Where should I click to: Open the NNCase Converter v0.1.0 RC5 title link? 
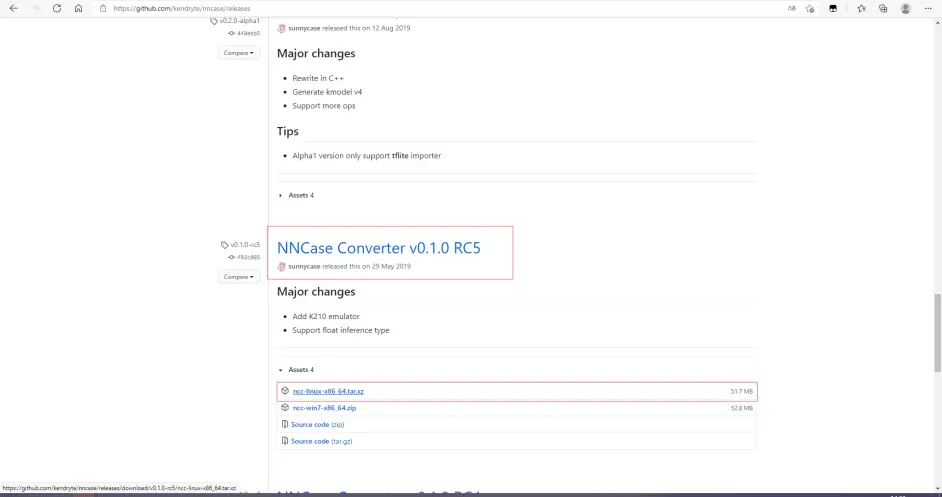pos(378,248)
